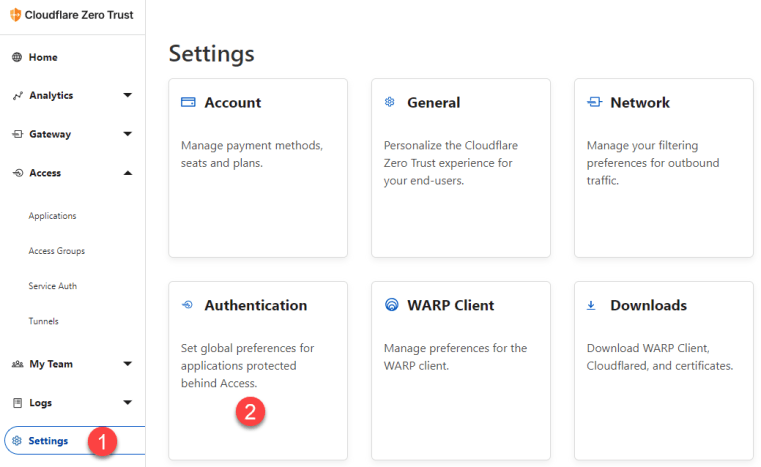This screenshot has height=467, width=761.
Task: Expand the My Team section arrow
Action: [128, 364]
